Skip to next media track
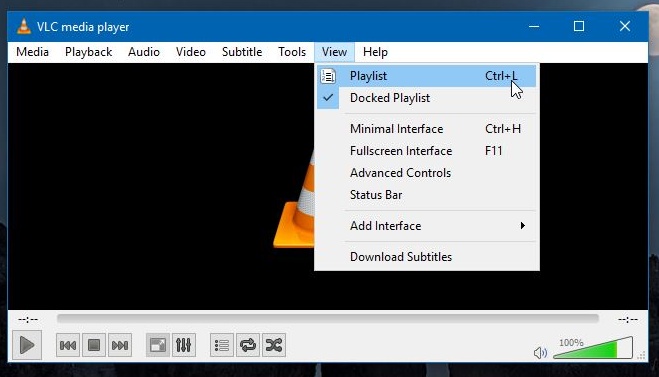The width and height of the screenshot is (659, 377). click(120, 345)
